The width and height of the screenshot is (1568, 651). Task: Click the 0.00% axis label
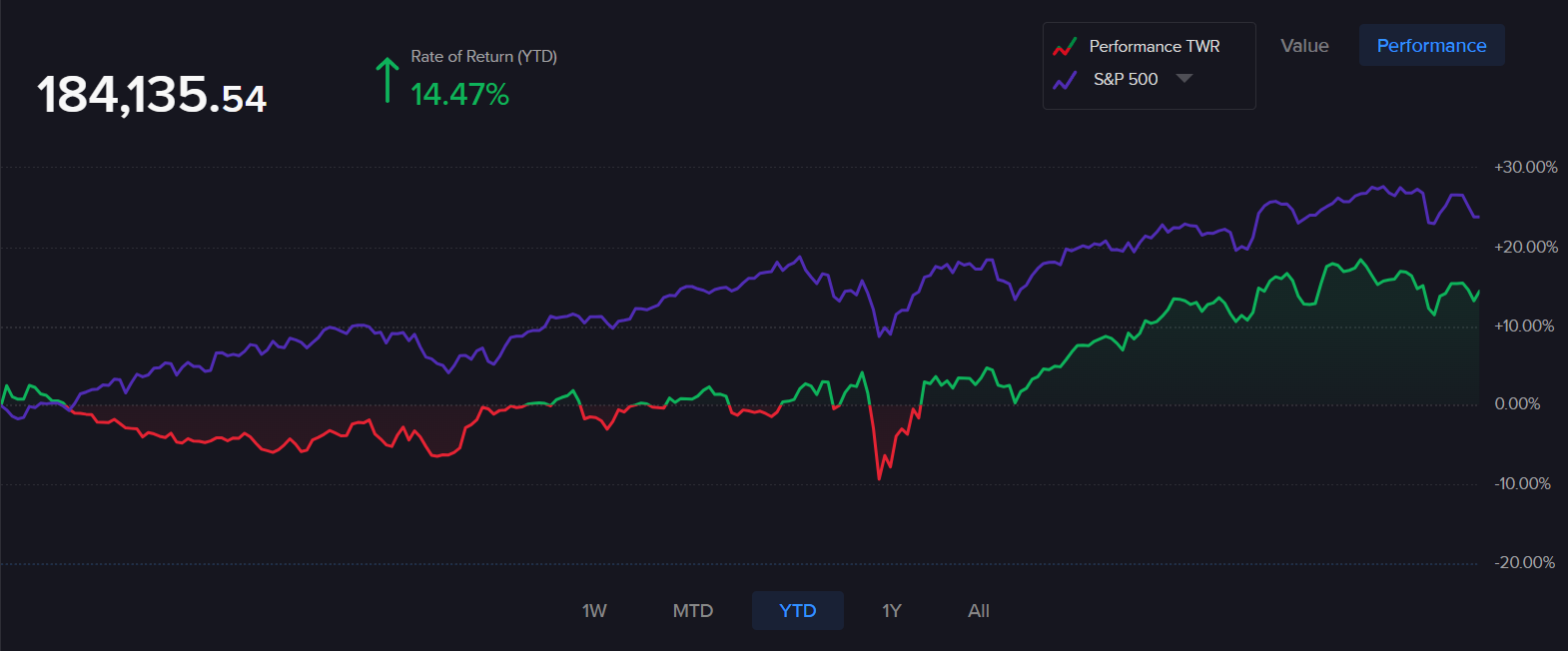coord(1517,404)
